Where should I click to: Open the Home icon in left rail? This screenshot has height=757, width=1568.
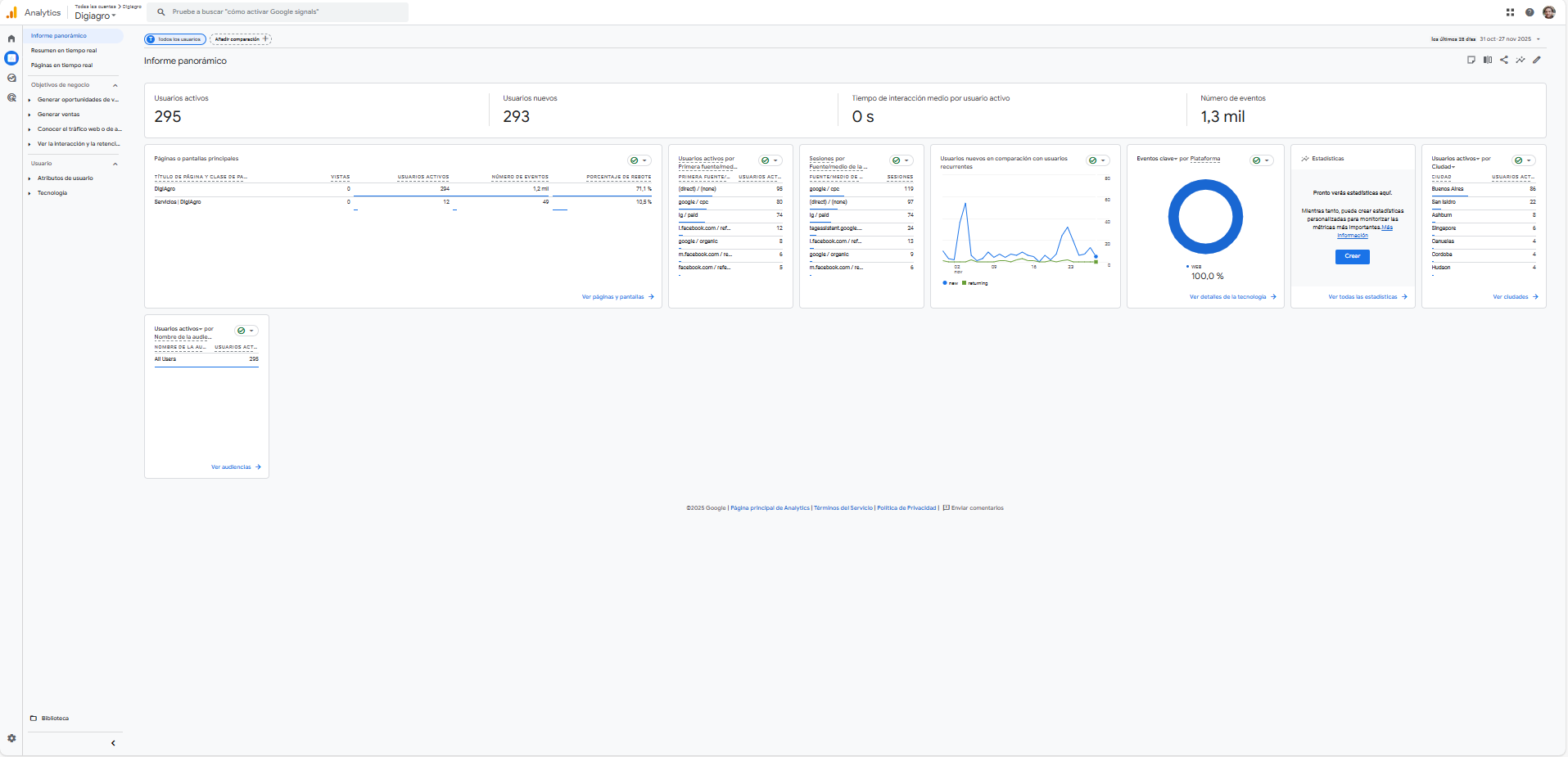tap(11, 38)
